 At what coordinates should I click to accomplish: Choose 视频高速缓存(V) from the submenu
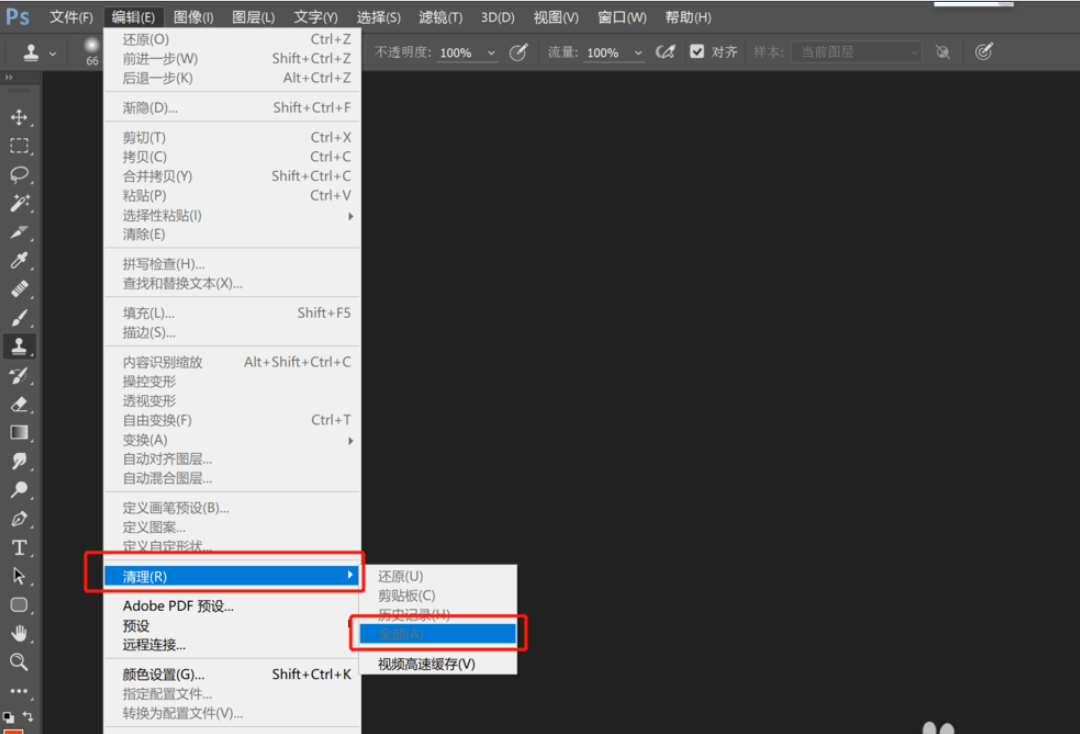426,664
